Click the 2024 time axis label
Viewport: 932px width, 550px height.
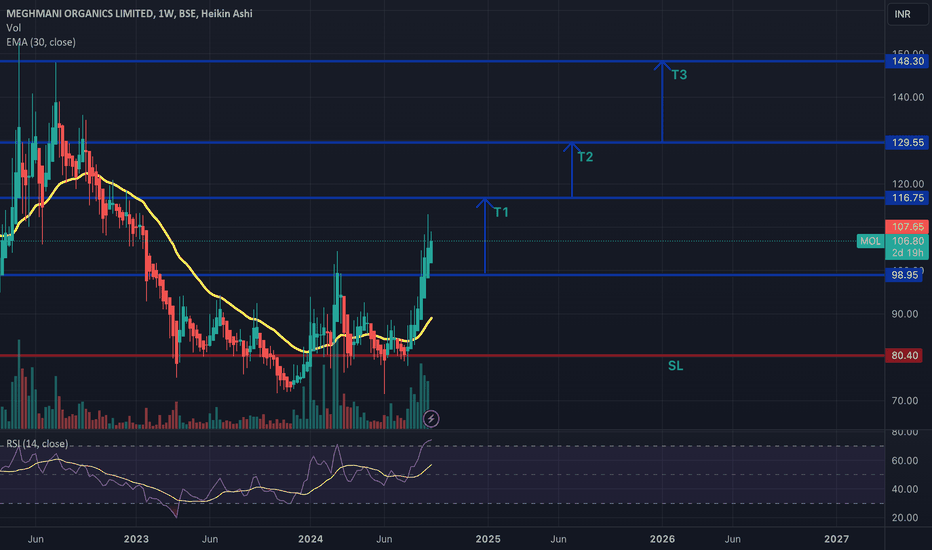point(310,539)
